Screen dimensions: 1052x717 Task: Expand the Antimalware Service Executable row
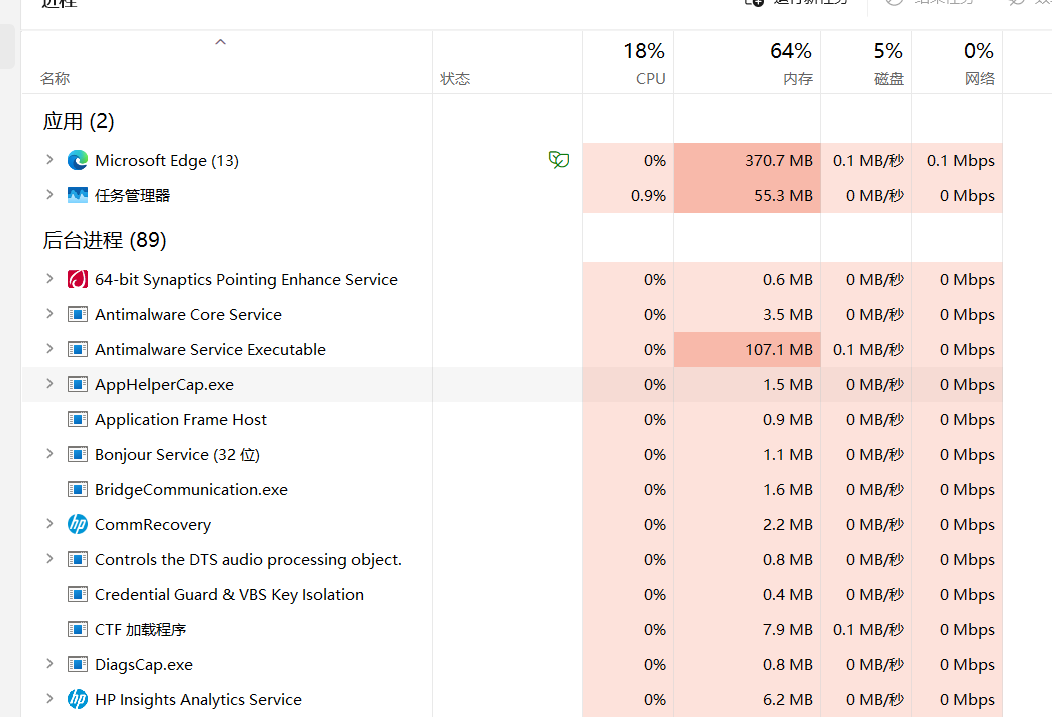pos(49,348)
